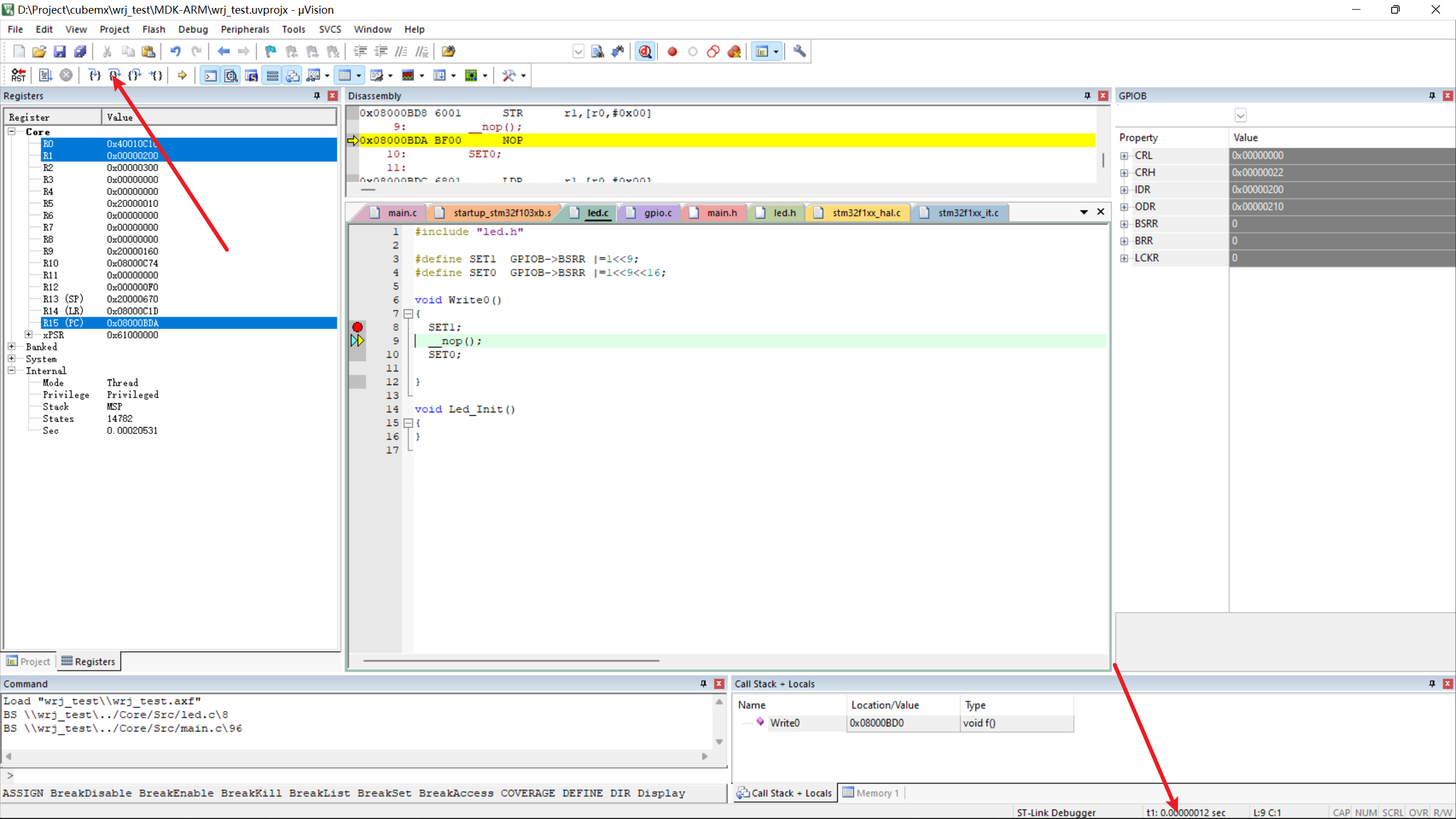
Task: Open the Flash menu
Action: tap(154, 29)
